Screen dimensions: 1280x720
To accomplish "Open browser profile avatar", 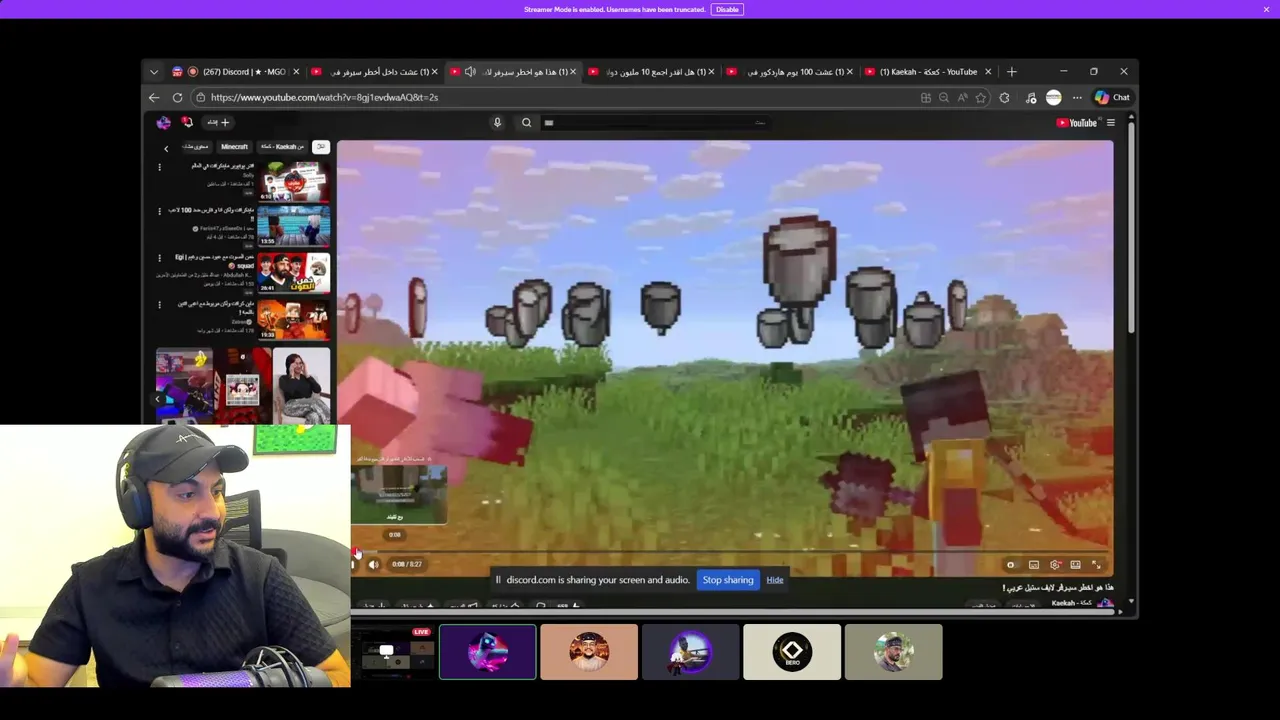I will point(1053,97).
